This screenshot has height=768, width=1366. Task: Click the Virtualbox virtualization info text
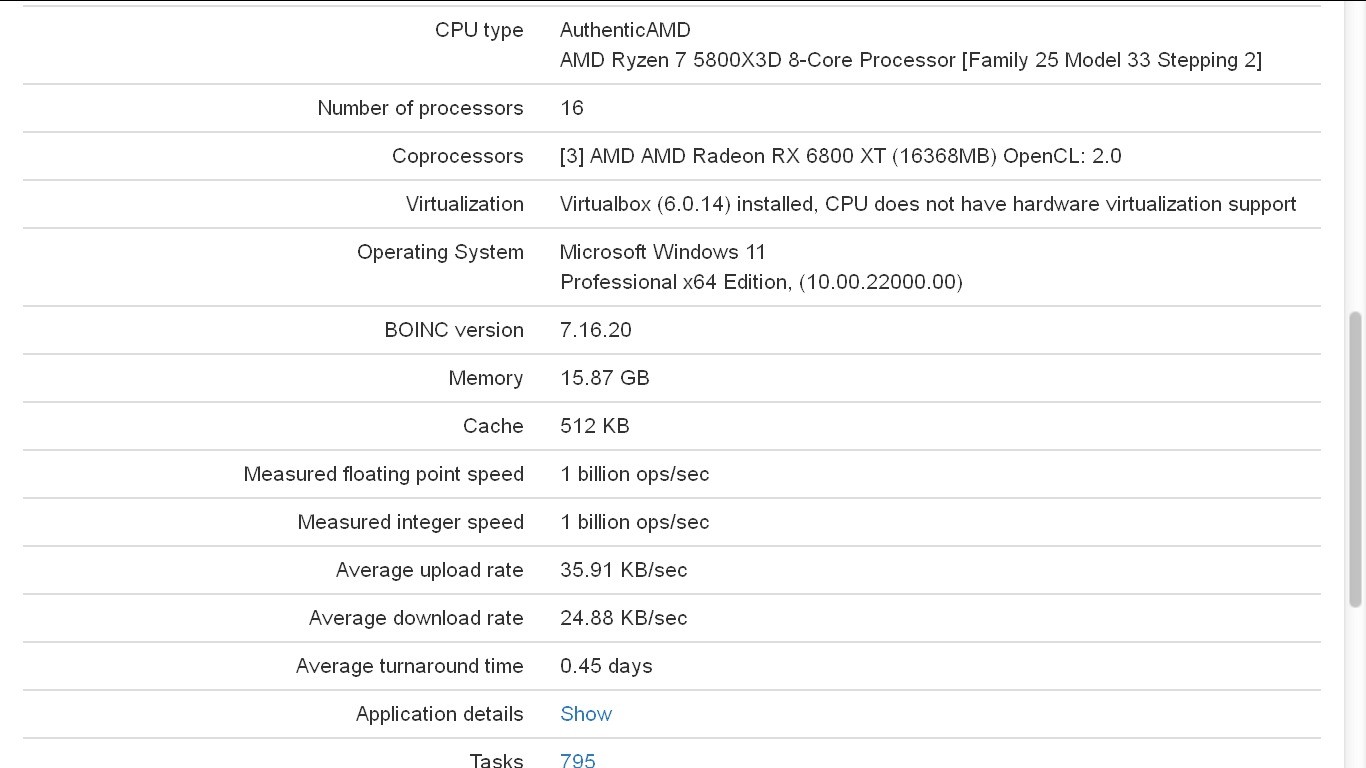pyautogui.click(x=927, y=204)
